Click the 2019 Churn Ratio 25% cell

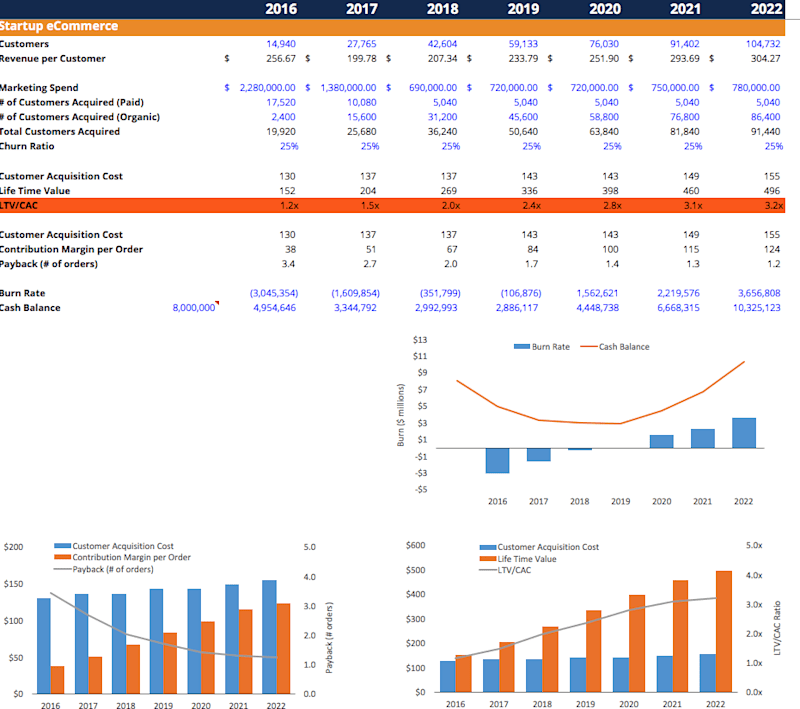pos(531,146)
